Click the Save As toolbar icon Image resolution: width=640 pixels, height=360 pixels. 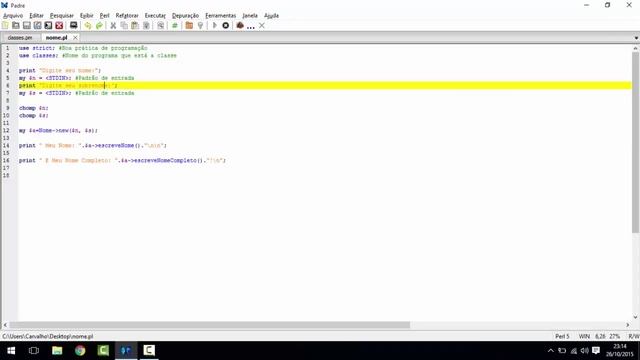(x=38, y=25)
